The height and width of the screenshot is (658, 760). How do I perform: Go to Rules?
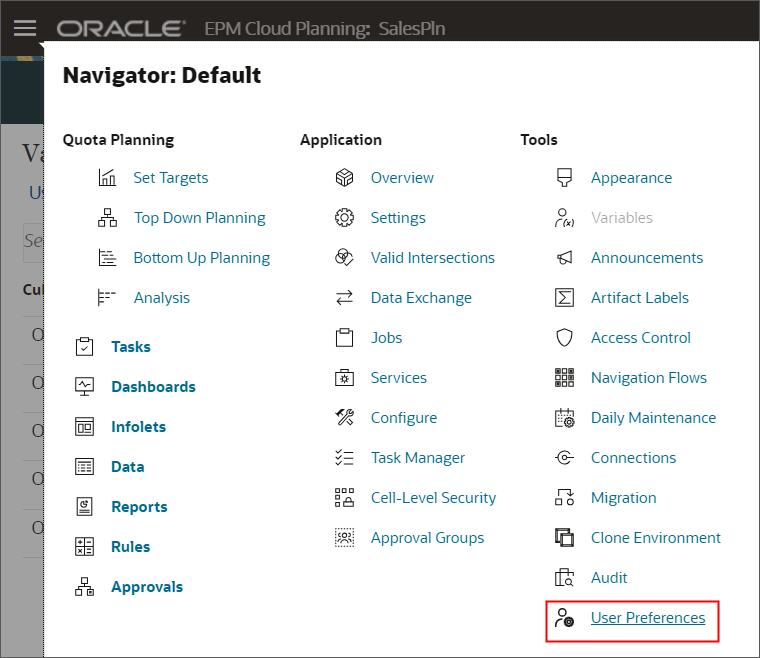[131, 547]
